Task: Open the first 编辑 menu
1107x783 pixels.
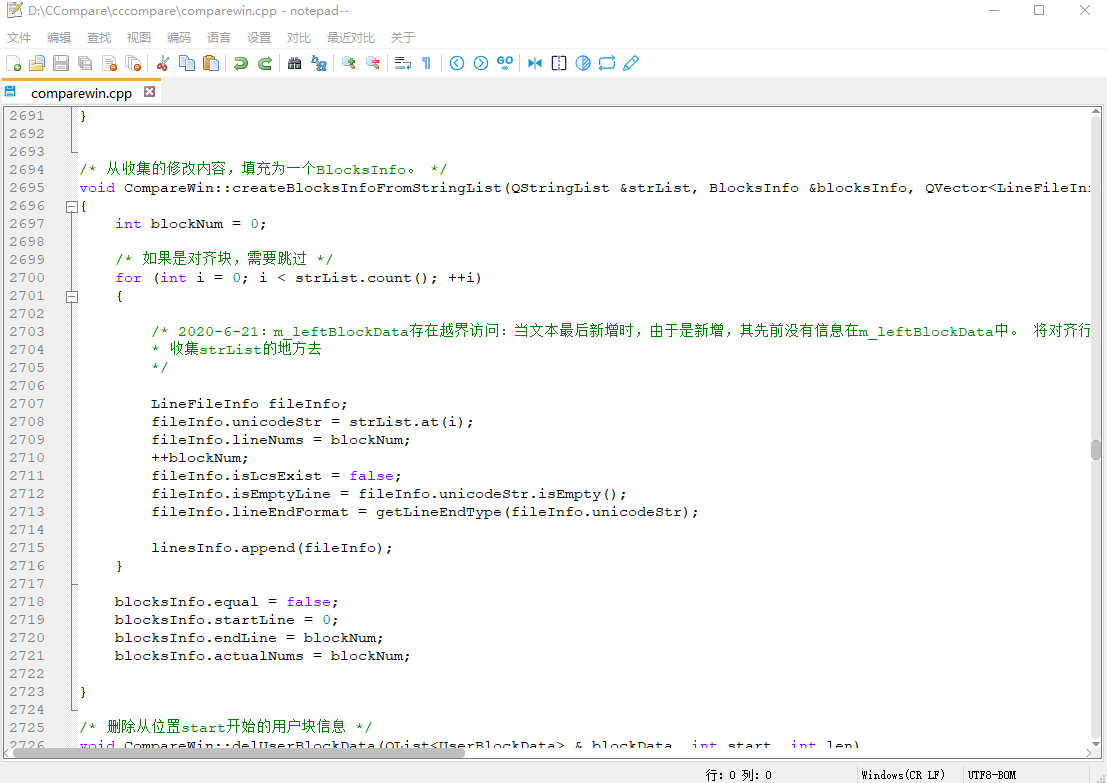Action: click(59, 37)
